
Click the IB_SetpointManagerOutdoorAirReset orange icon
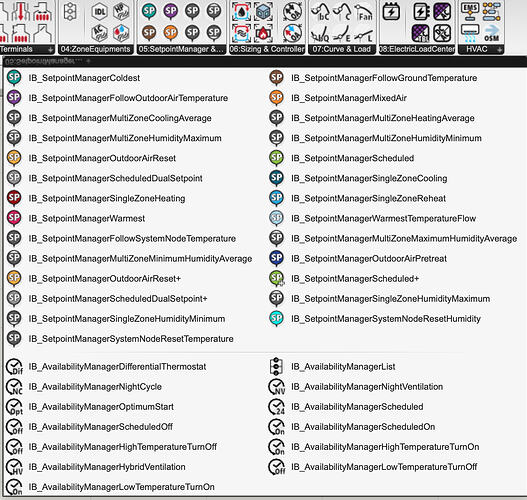point(14,158)
